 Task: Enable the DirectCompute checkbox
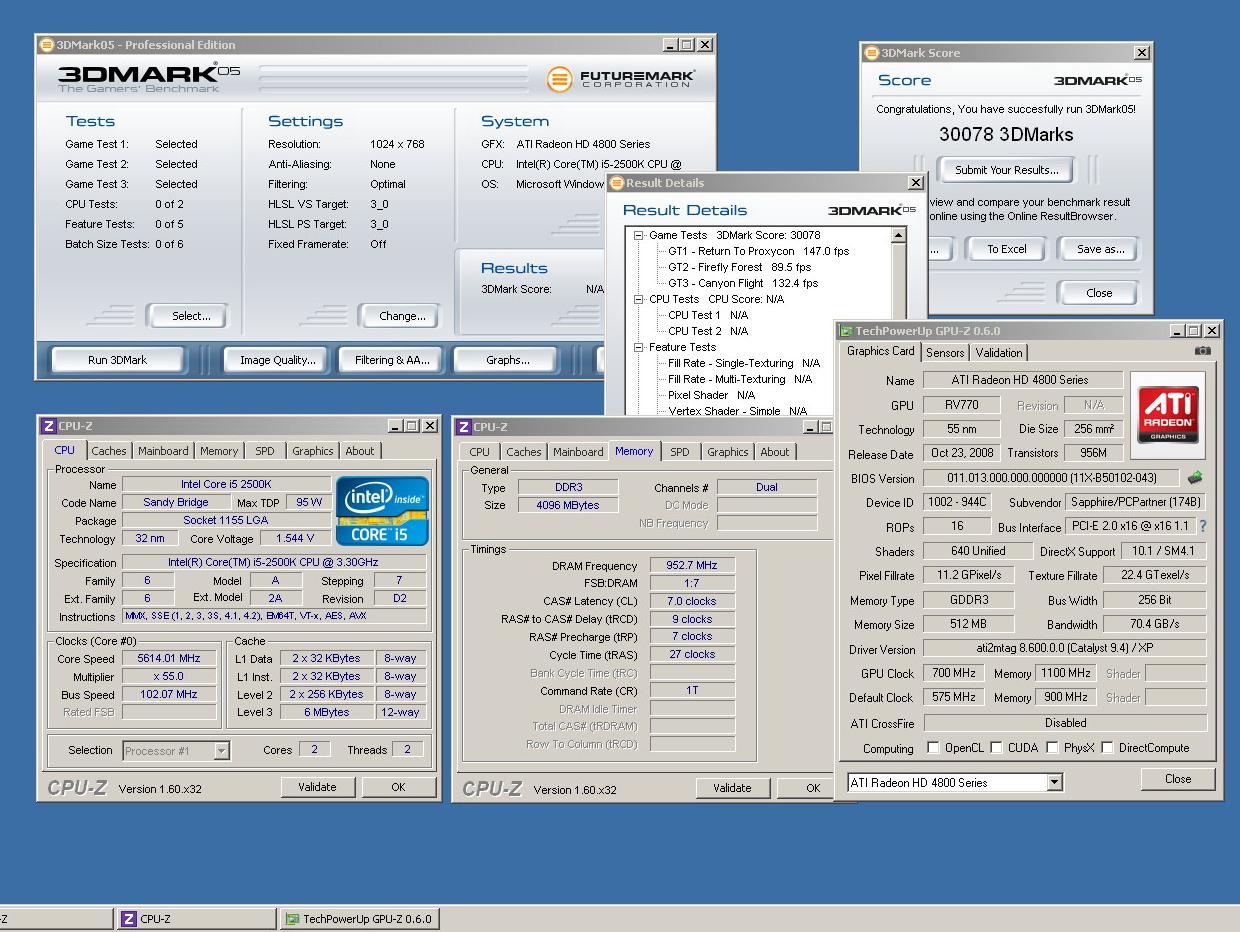pyautogui.click(x=1107, y=748)
